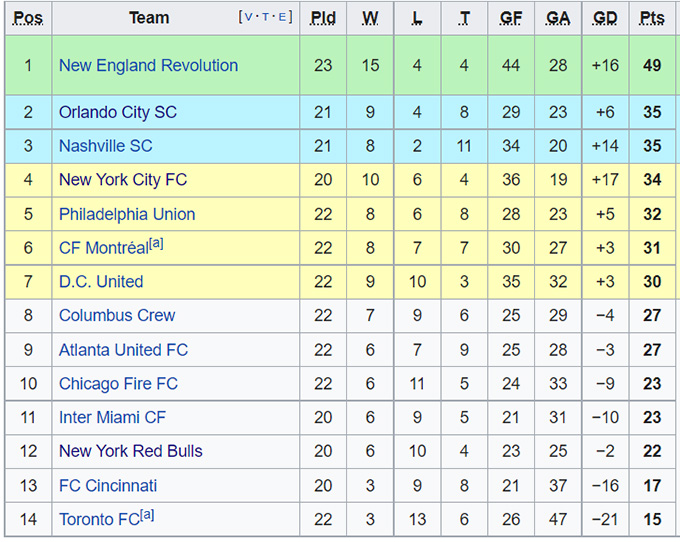Click the Atlanta United FC link

pos(123,350)
